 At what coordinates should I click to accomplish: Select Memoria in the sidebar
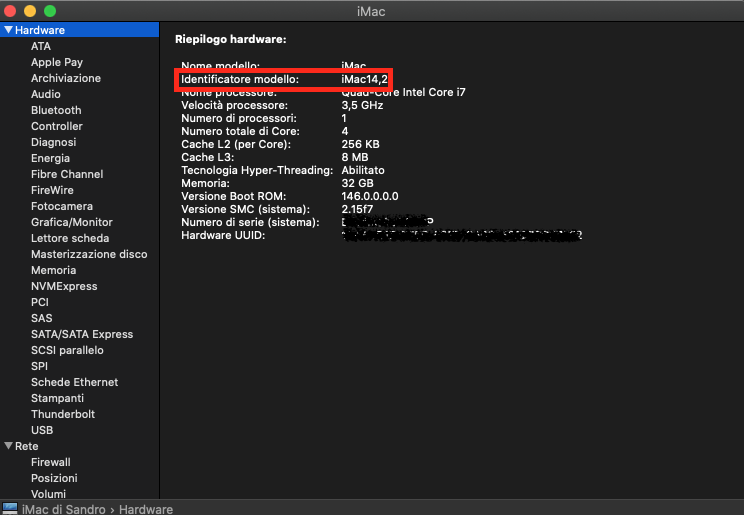tap(54, 271)
